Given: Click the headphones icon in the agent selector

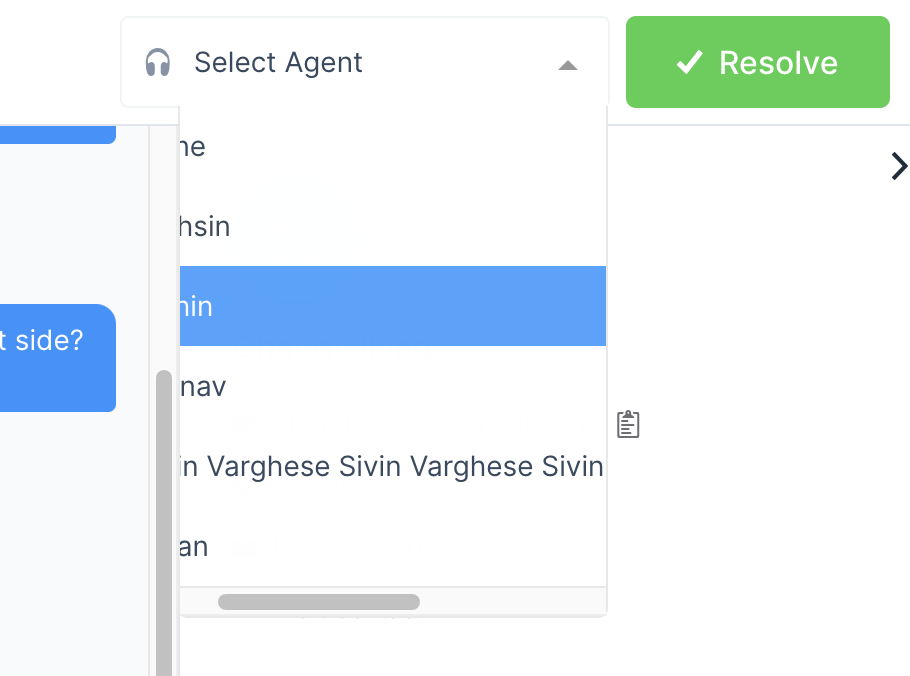Looking at the screenshot, I should [158, 63].
